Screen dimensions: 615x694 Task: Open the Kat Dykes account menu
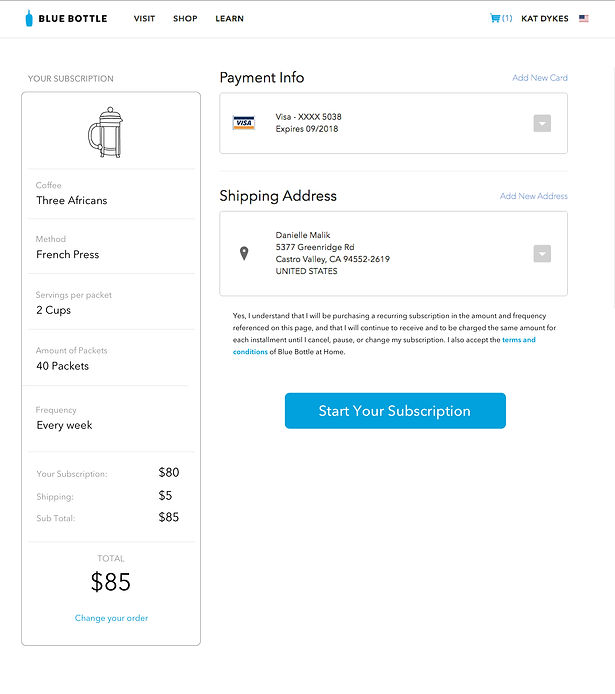click(x=545, y=19)
